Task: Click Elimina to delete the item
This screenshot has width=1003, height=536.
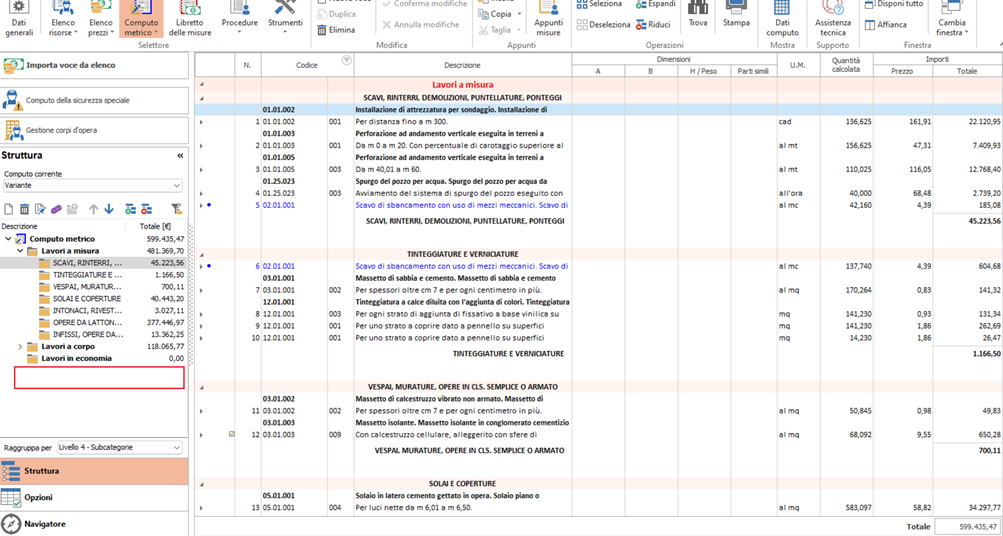Action: [x=336, y=30]
